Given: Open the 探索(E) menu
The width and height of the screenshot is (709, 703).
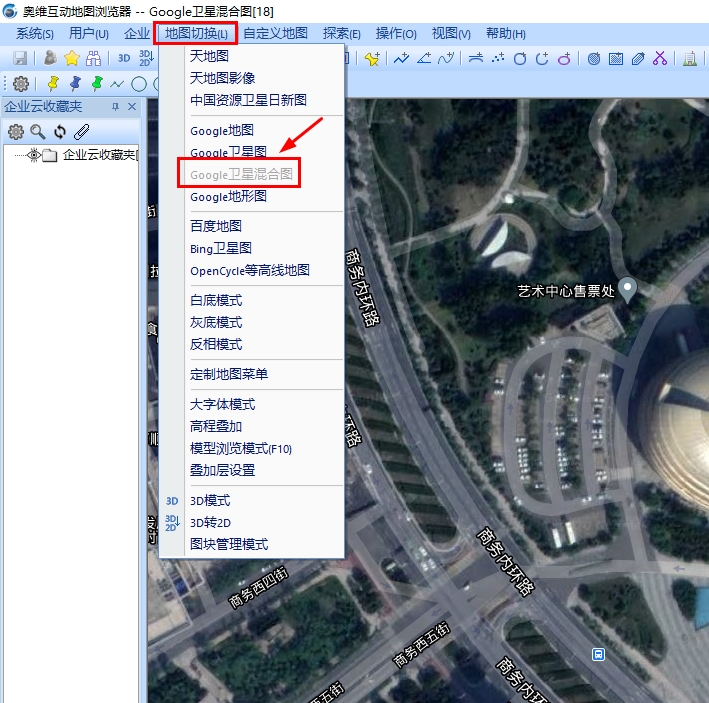Looking at the screenshot, I should tap(341, 34).
